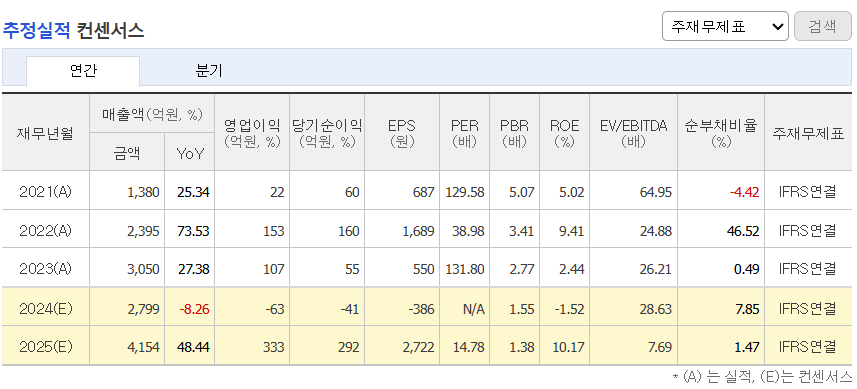
Task: Click YoY value 48.44
Action: tap(193, 347)
